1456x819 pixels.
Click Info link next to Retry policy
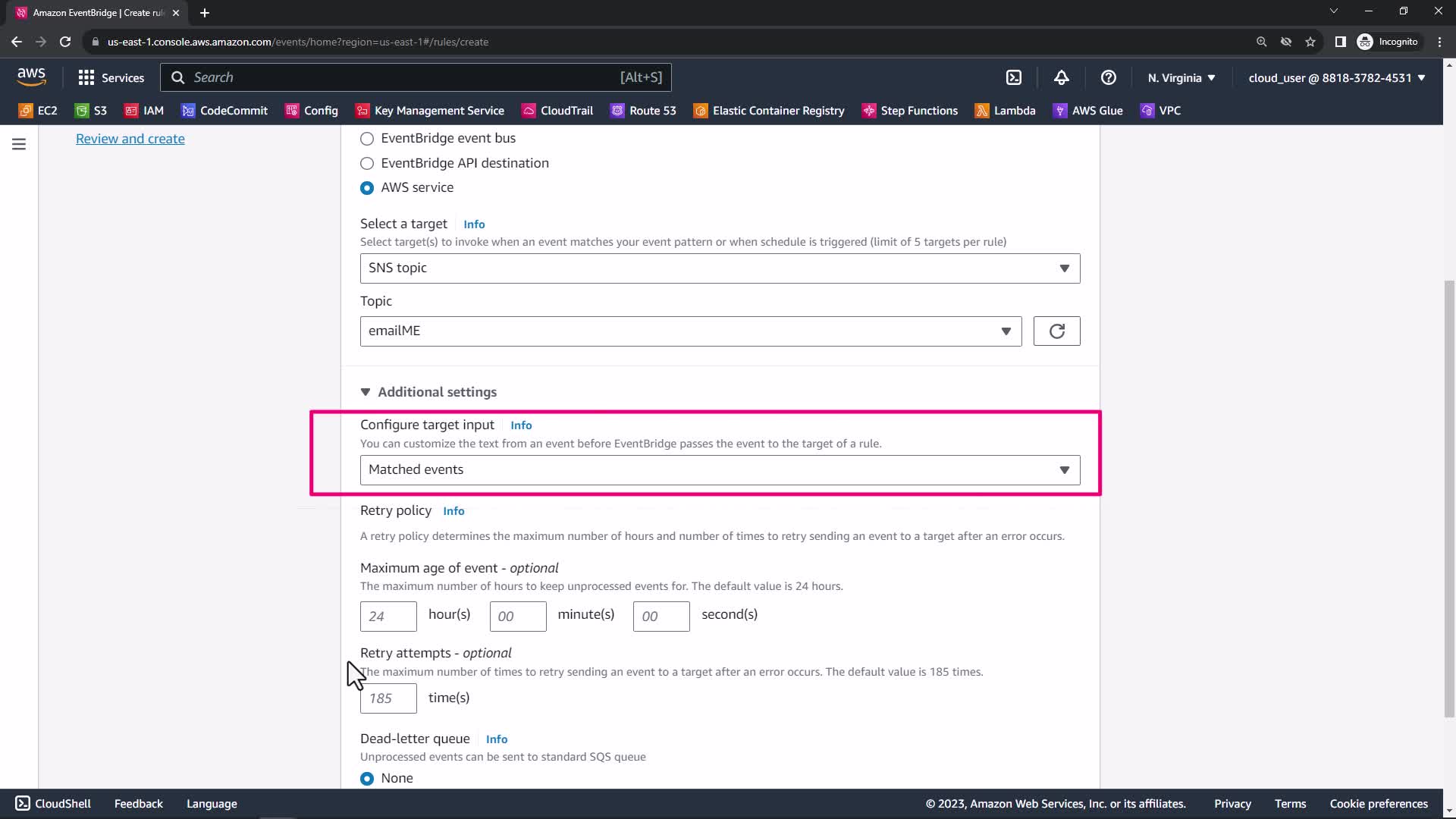pos(453,511)
